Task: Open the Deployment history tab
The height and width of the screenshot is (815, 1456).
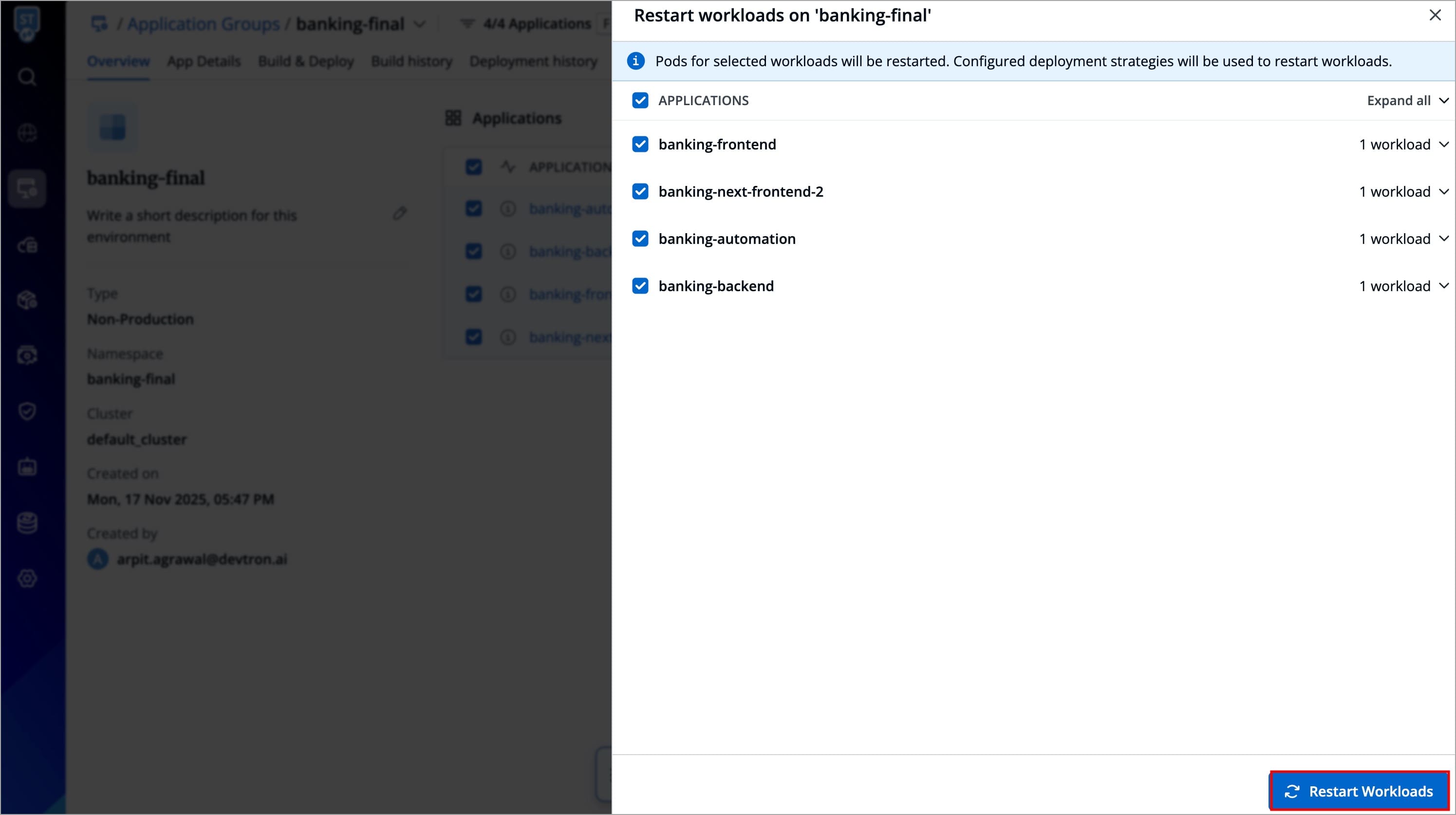Action: [x=533, y=61]
